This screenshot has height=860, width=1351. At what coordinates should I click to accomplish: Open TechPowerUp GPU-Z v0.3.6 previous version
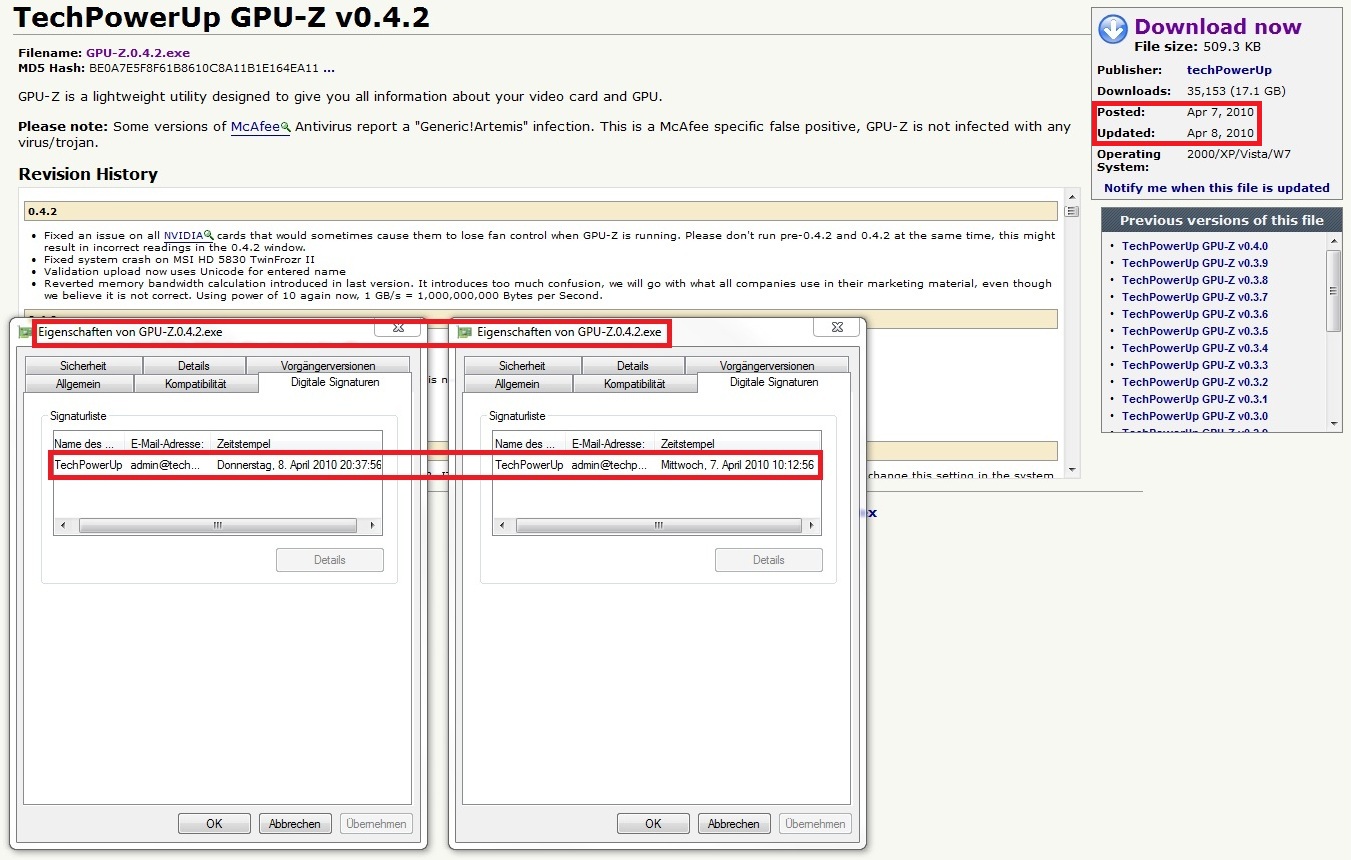point(1194,314)
